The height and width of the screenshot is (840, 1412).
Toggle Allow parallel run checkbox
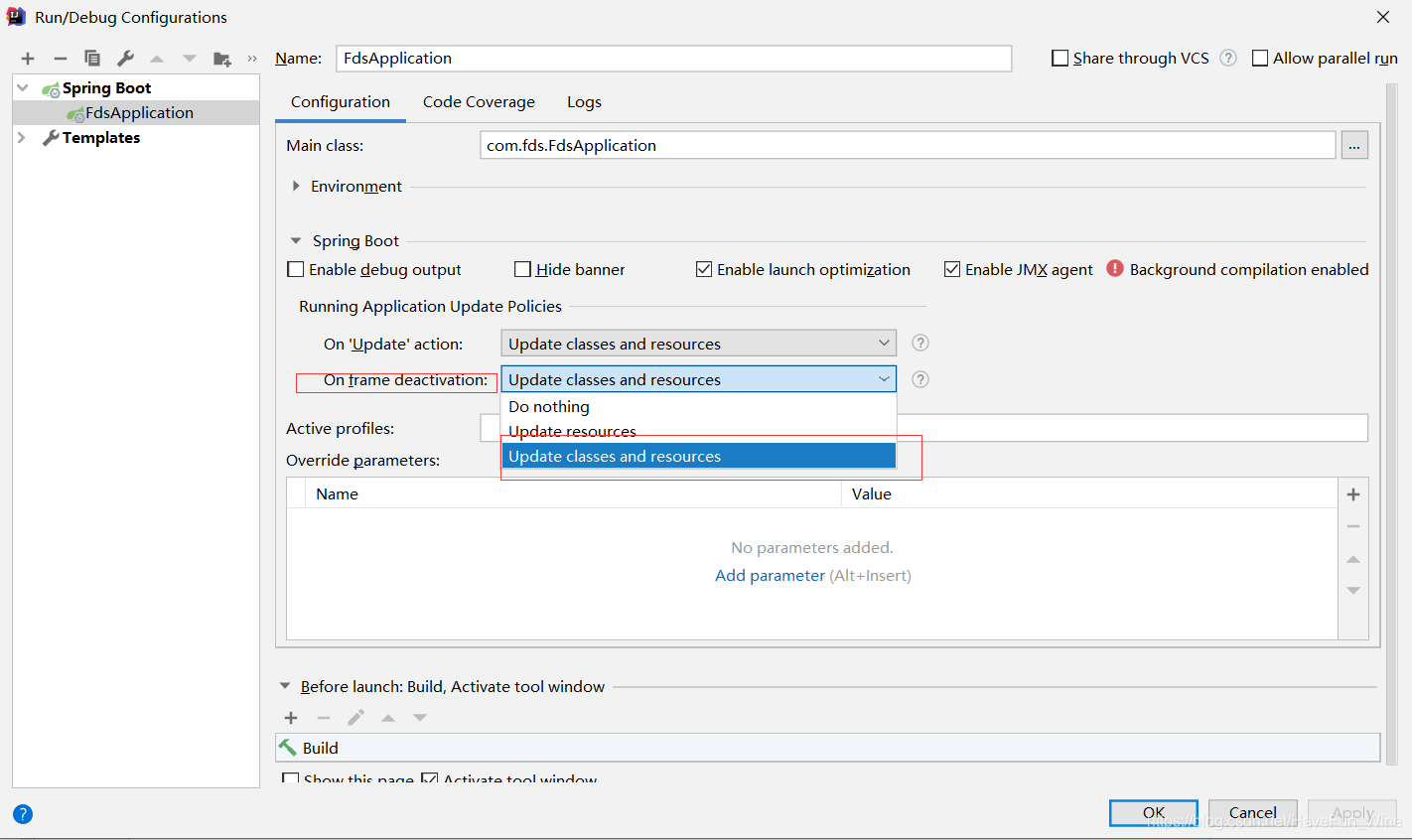(1260, 59)
